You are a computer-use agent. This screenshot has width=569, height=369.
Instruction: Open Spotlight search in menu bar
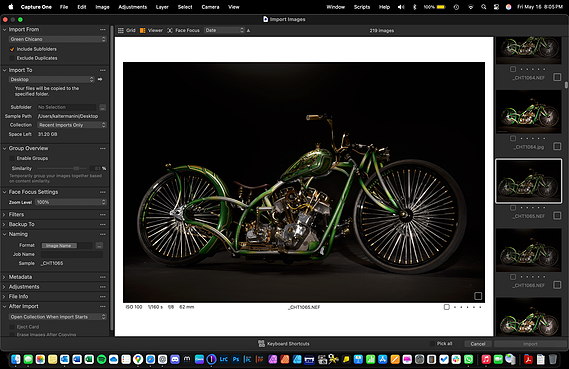(483, 7)
